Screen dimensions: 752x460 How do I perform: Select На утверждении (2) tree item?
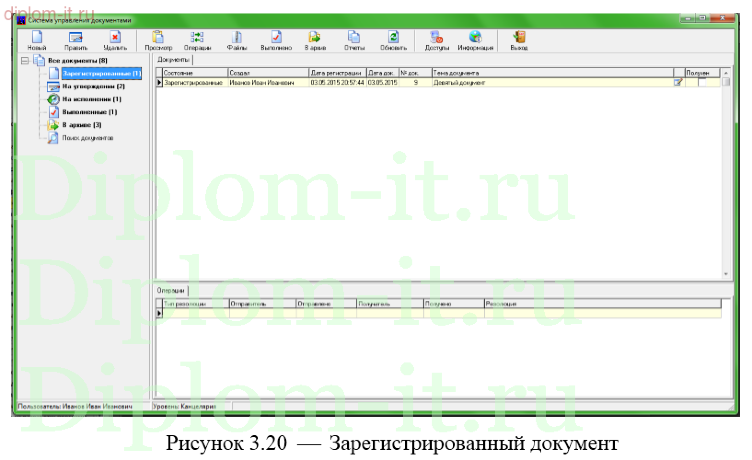pyautogui.click(x=94, y=86)
